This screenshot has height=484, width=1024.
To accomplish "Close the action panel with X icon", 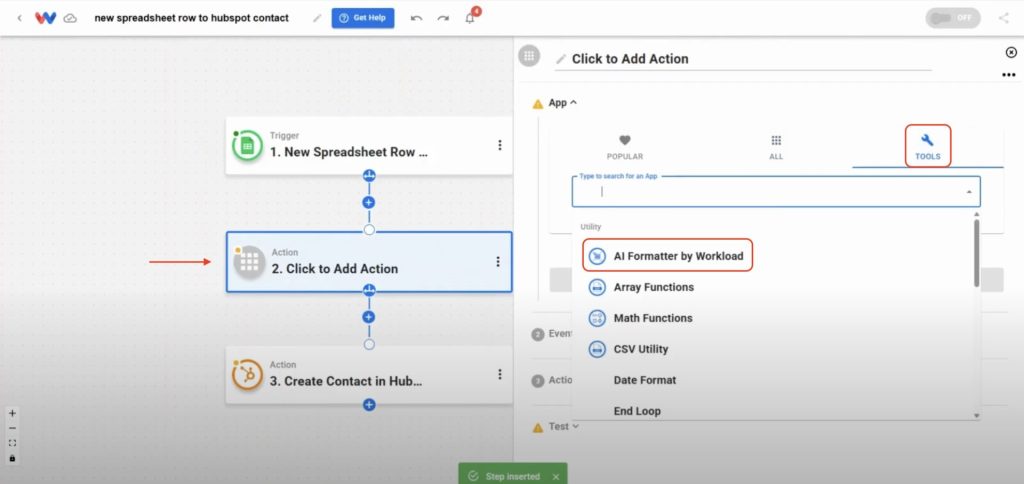I will [1011, 52].
